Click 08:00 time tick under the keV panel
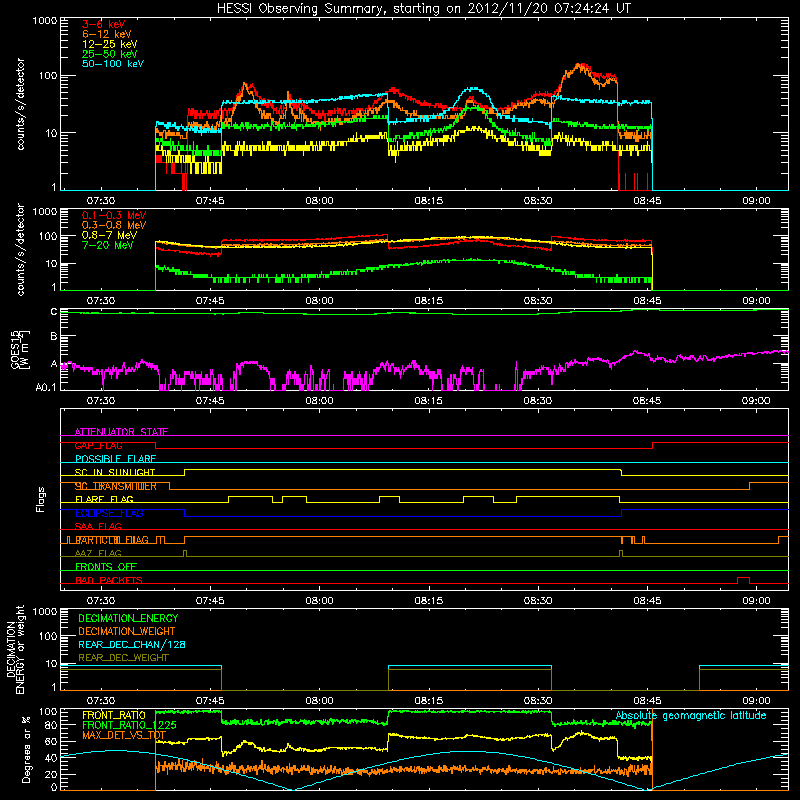The height and width of the screenshot is (800, 800). pyautogui.click(x=319, y=201)
